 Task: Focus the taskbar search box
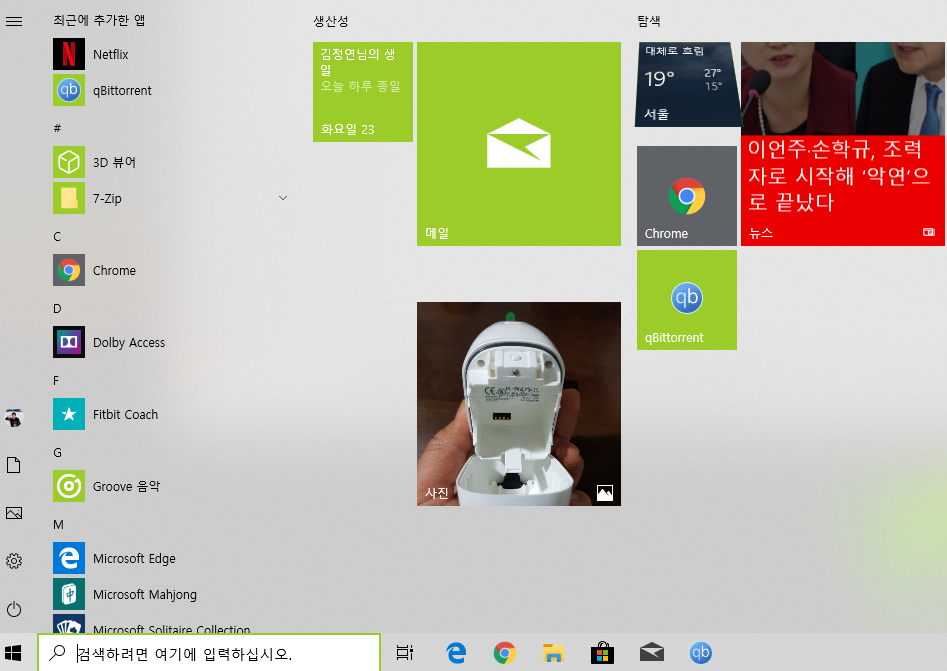coord(209,653)
